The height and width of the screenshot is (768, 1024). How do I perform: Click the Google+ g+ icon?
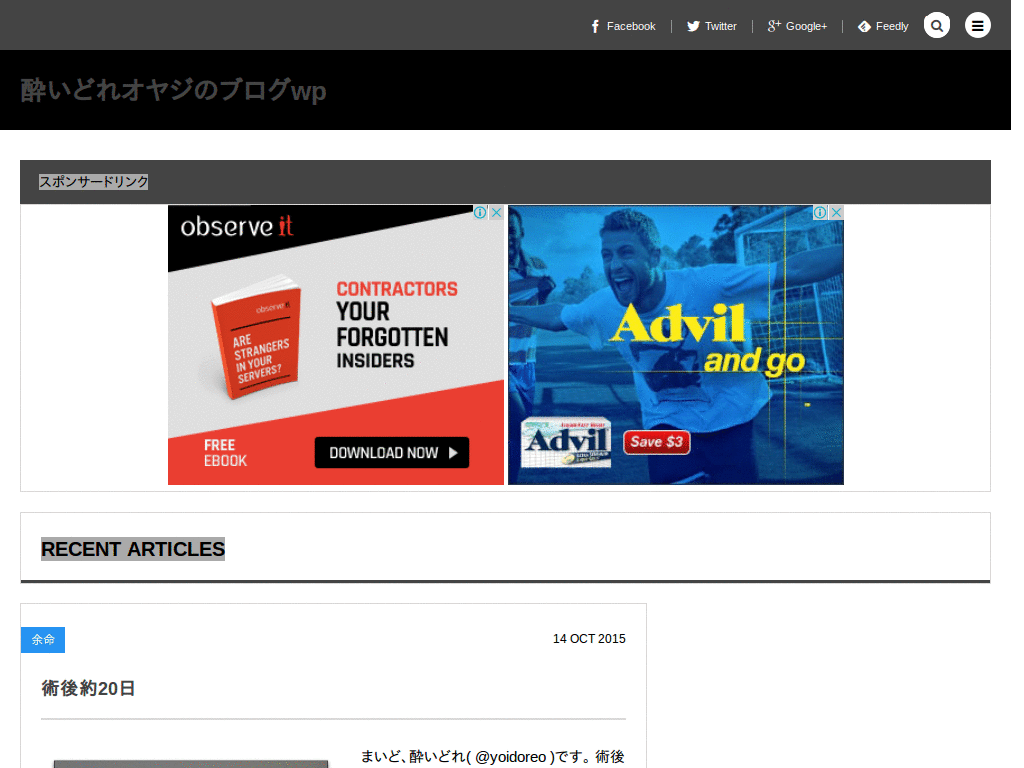[774, 26]
